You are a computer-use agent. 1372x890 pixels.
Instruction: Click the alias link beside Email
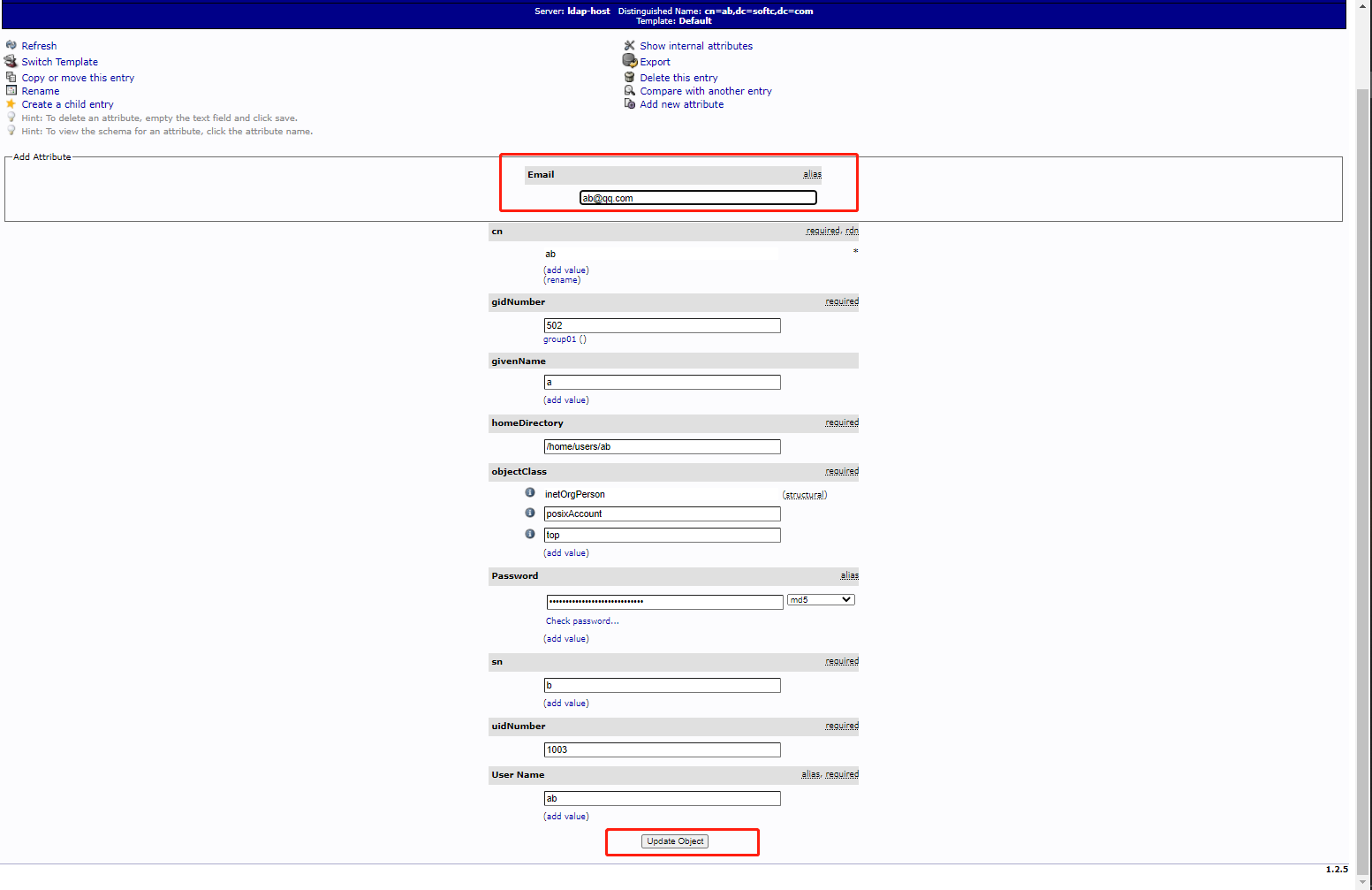pyautogui.click(x=812, y=174)
